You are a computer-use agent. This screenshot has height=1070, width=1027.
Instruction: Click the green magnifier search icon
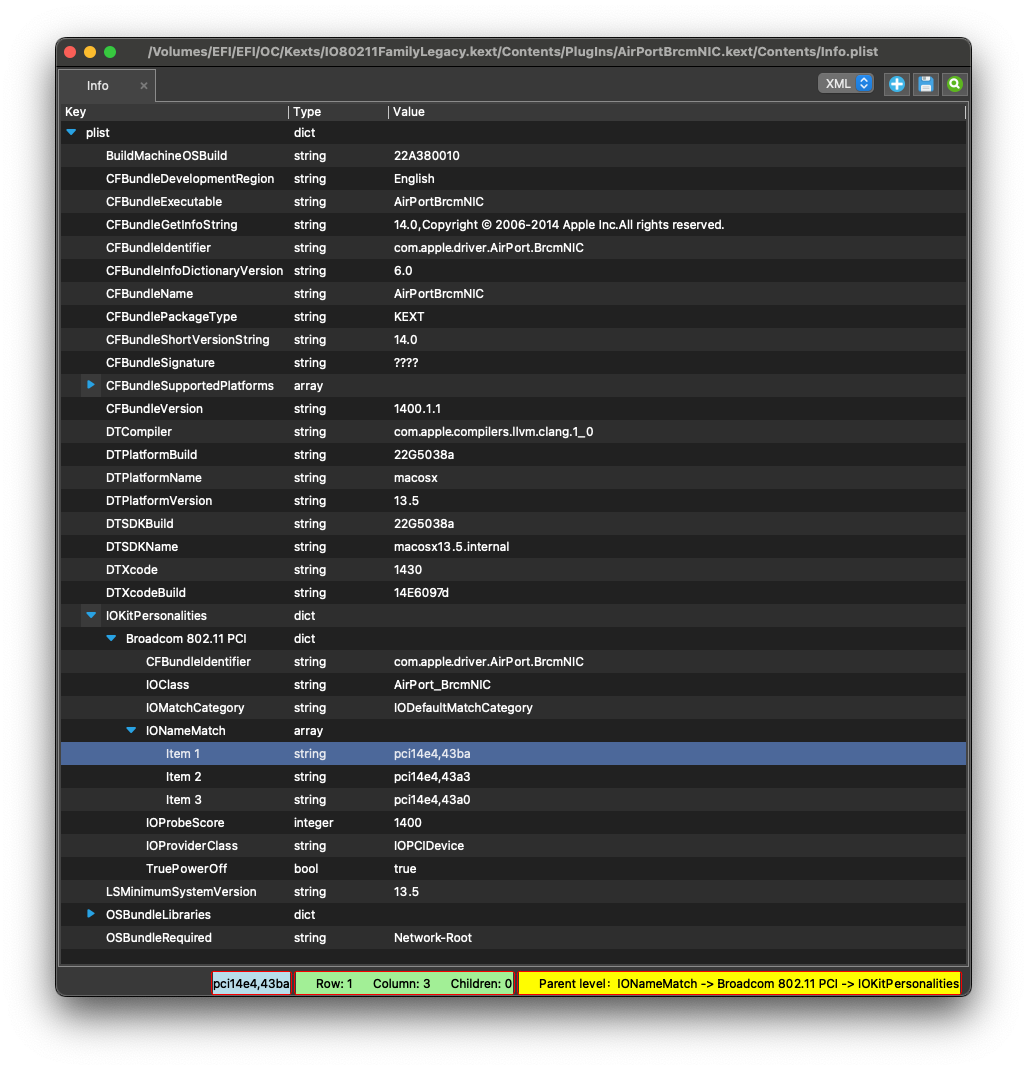coord(955,84)
